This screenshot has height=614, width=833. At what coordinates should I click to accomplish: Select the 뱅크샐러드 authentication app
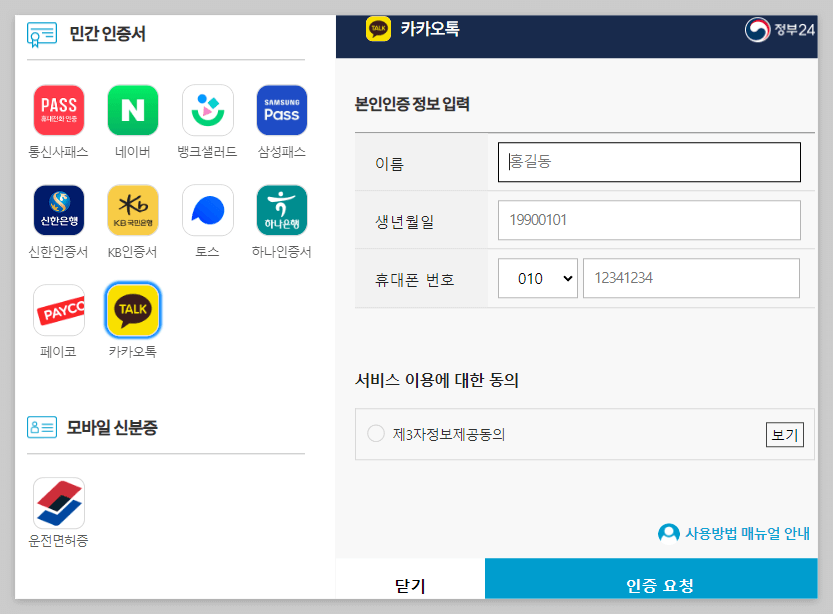206,110
